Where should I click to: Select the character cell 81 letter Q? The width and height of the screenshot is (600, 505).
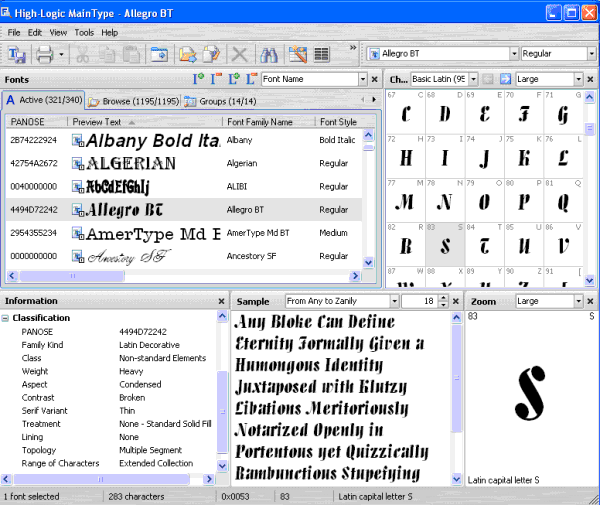(x=563, y=200)
